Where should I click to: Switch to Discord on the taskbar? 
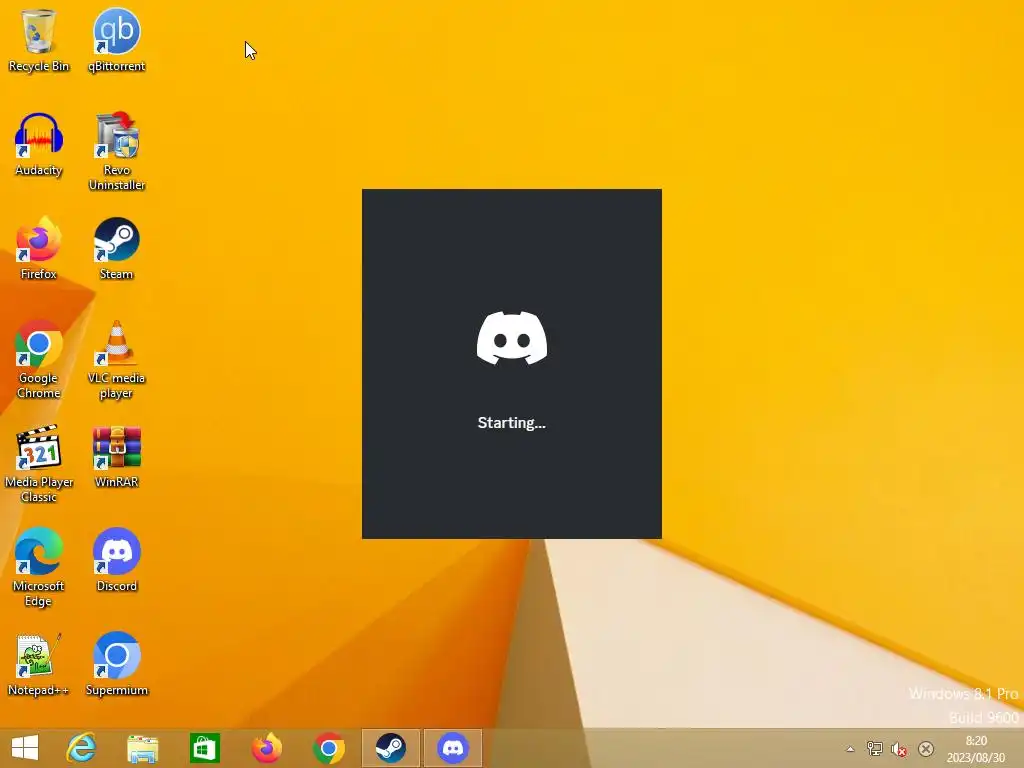(453, 748)
